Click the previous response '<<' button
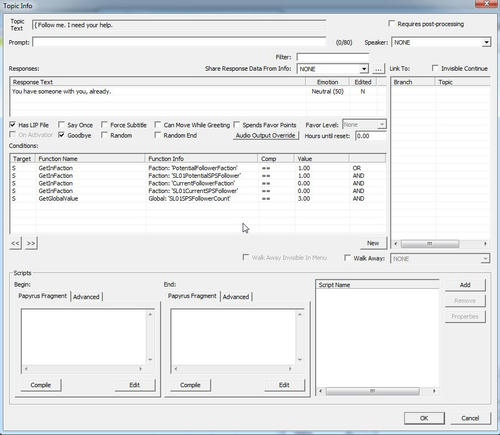500x435 pixels. tap(15, 243)
